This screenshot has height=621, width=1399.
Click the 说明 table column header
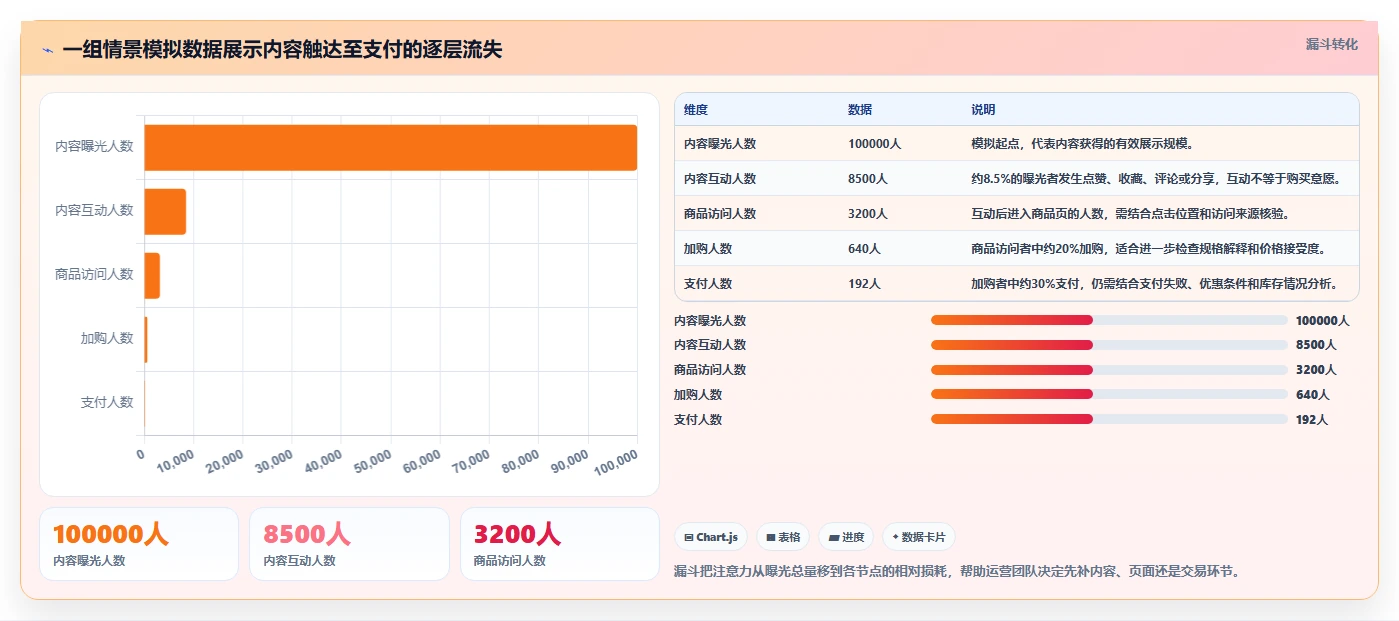983,110
